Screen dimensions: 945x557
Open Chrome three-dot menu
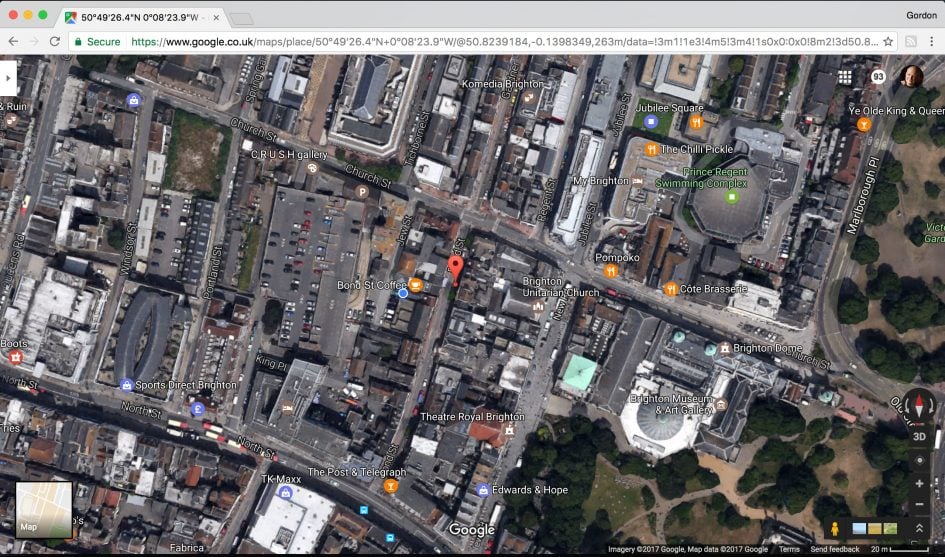coord(932,42)
